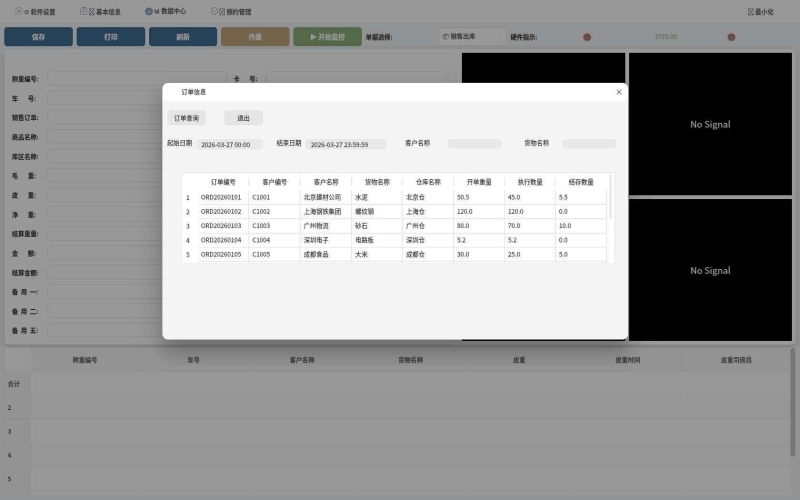Close the 订单信息 dialog with the X
This screenshot has height=500, width=800.
(619, 92)
